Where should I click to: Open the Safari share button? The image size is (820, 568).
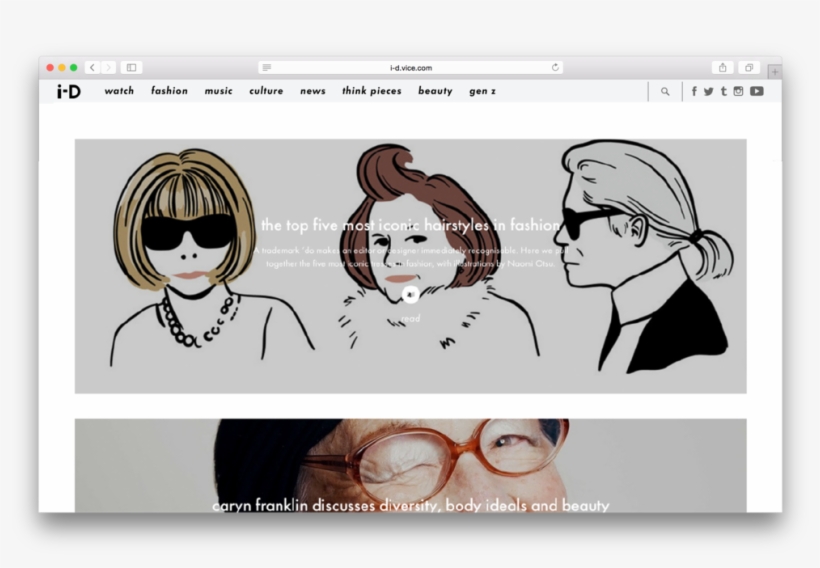(723, 67)
